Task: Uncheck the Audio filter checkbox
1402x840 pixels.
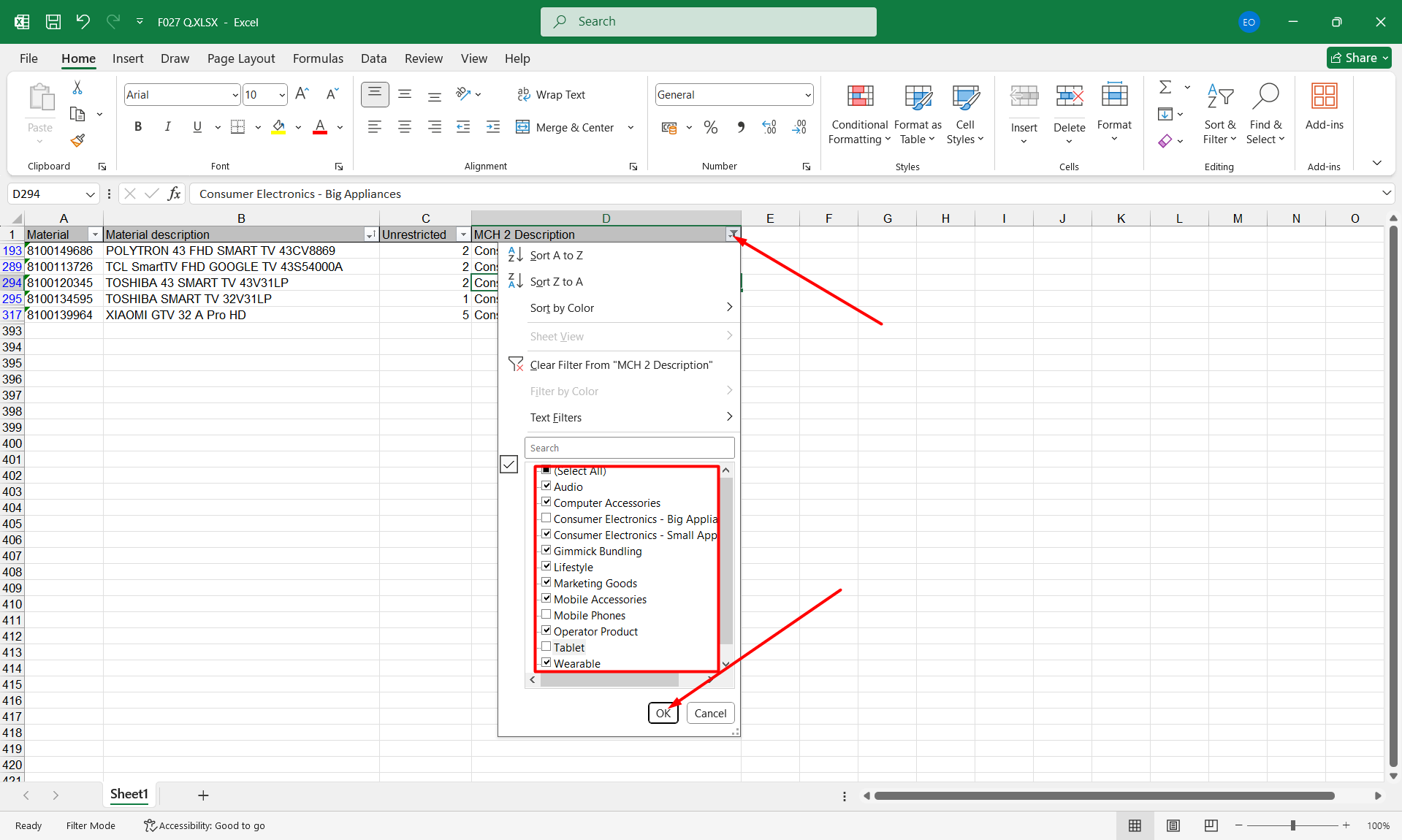Action: tap(546, 486)
